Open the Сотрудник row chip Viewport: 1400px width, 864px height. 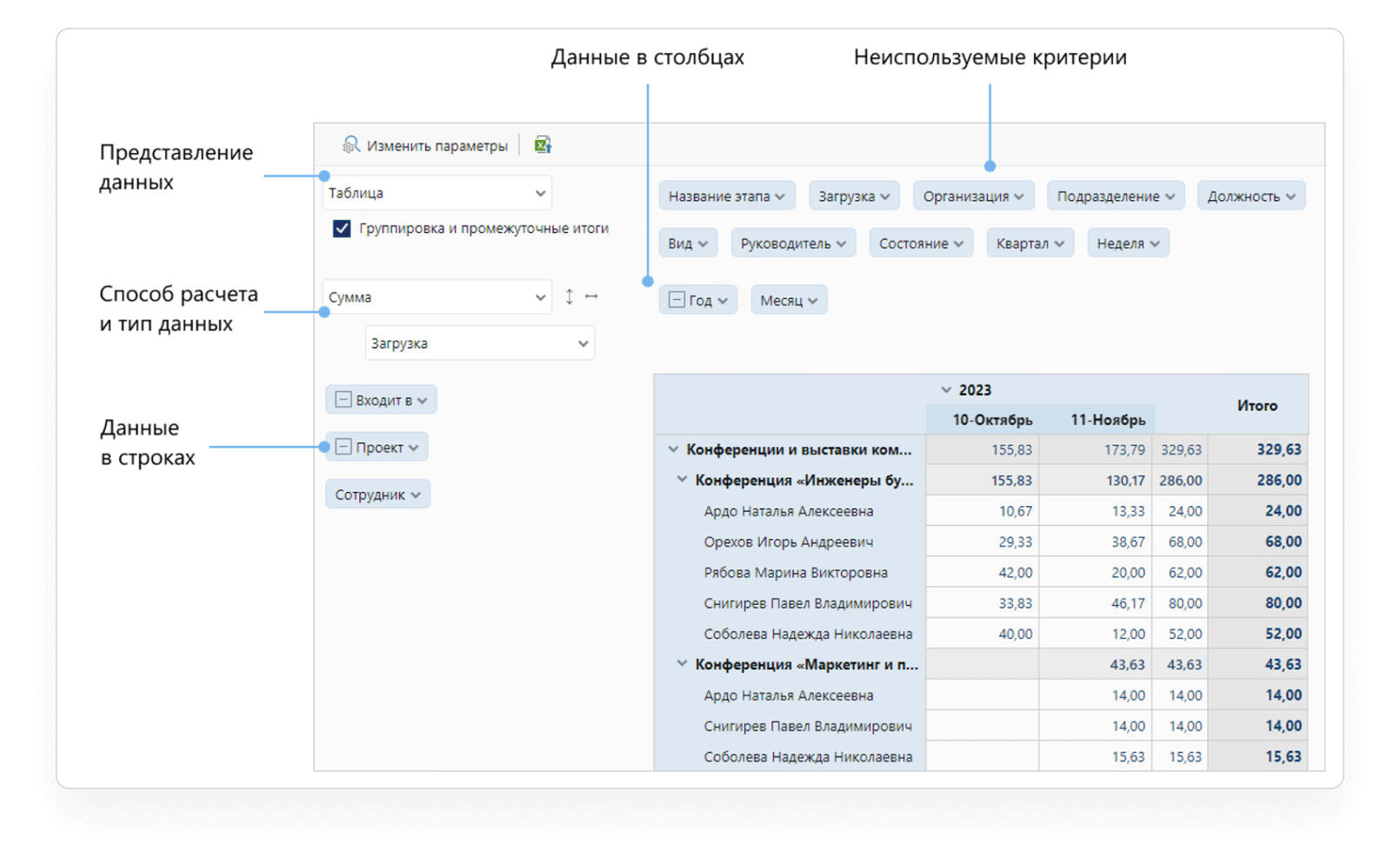(377, 495)
